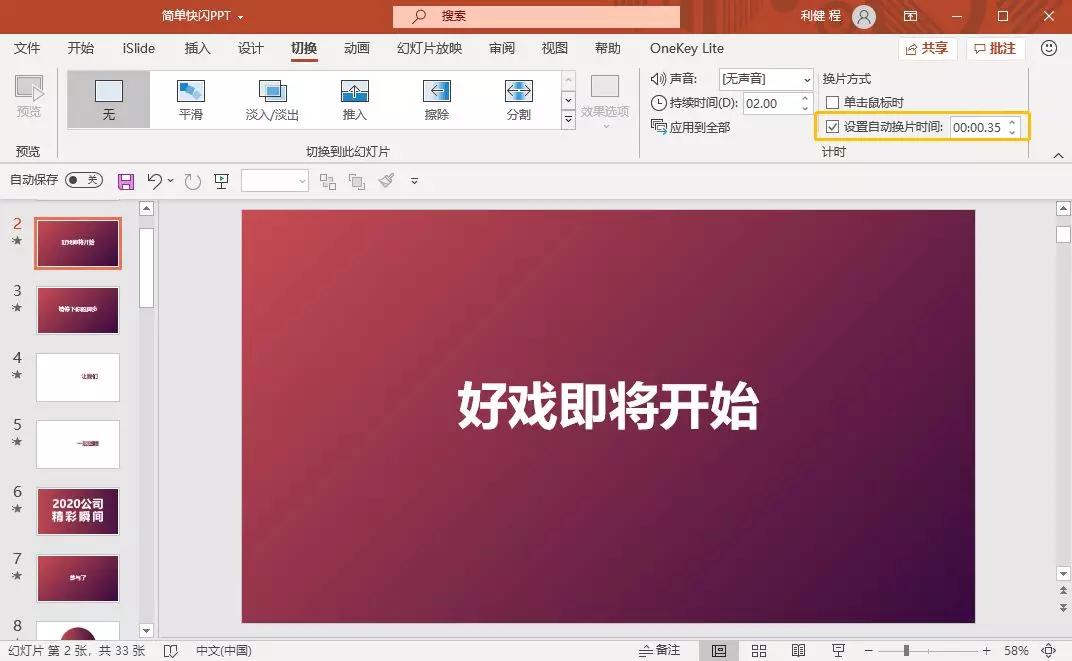The width and height of the screenshot is (1072, 661).
Task: Uncheck 设置自动换片时间 option
Action: [x=834, y=127]
